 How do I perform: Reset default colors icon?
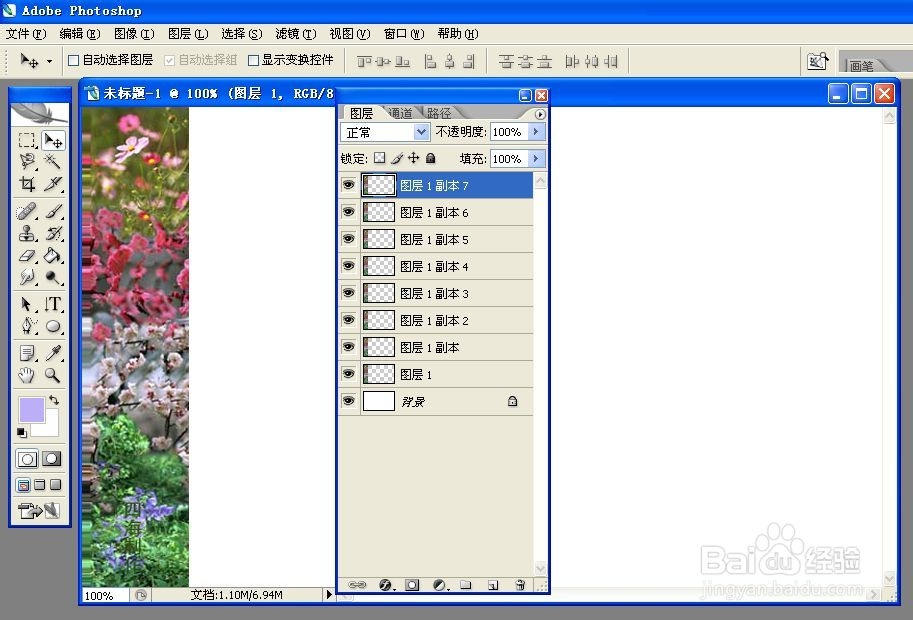tap(22, 433)
